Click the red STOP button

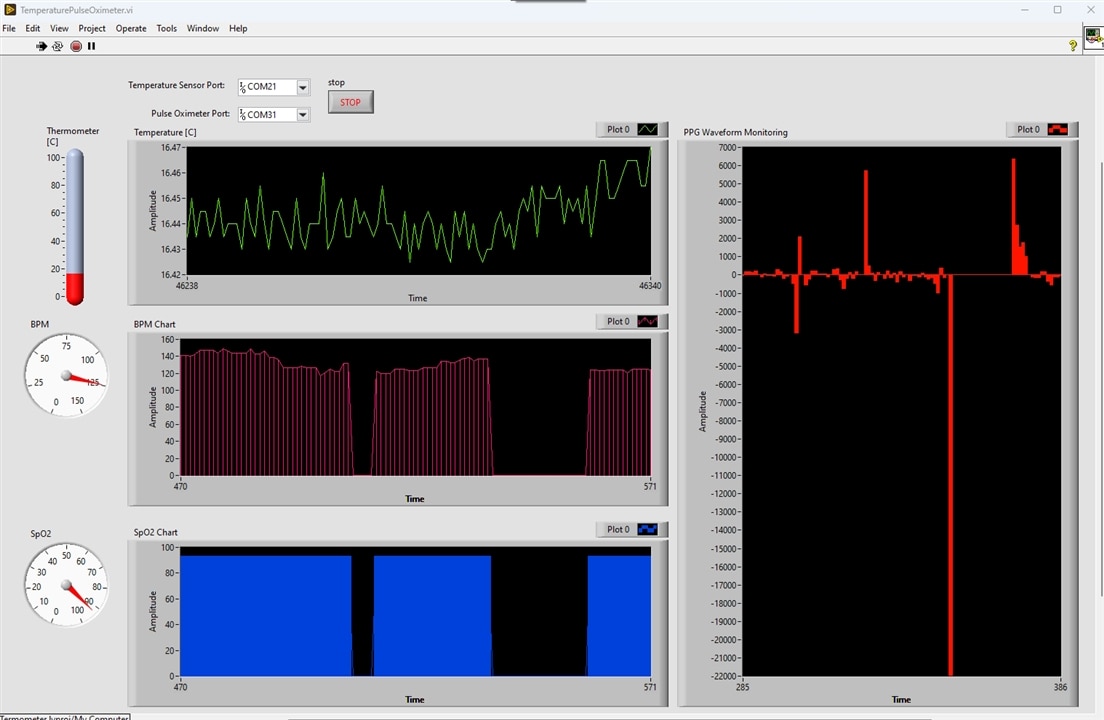[x=351, y=102]
